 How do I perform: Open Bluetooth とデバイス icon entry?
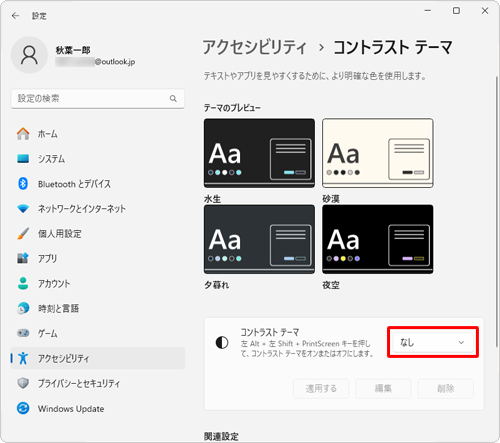pos(23,184)
